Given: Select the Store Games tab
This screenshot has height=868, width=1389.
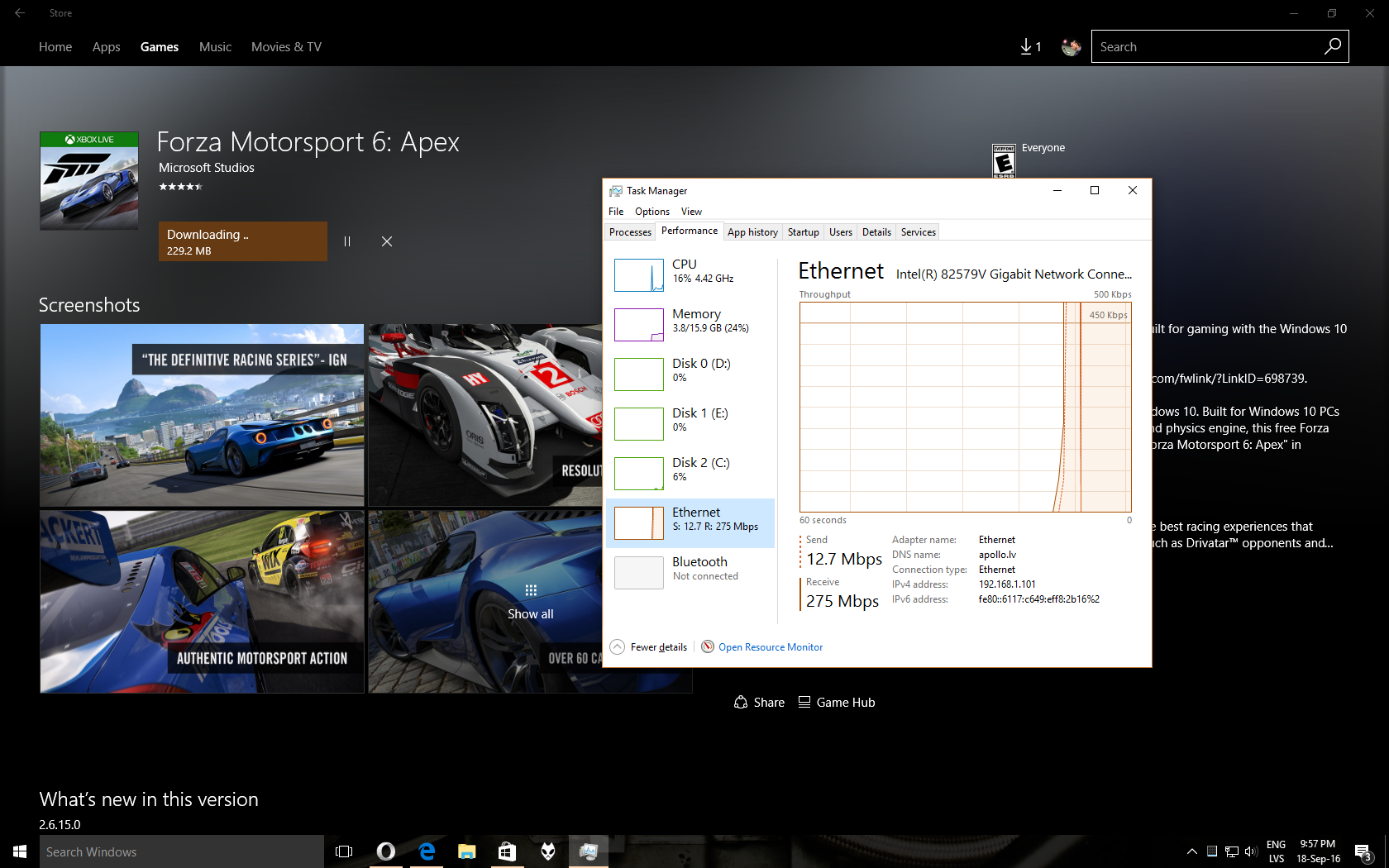Looking at the screenshot, I should 160,47.
